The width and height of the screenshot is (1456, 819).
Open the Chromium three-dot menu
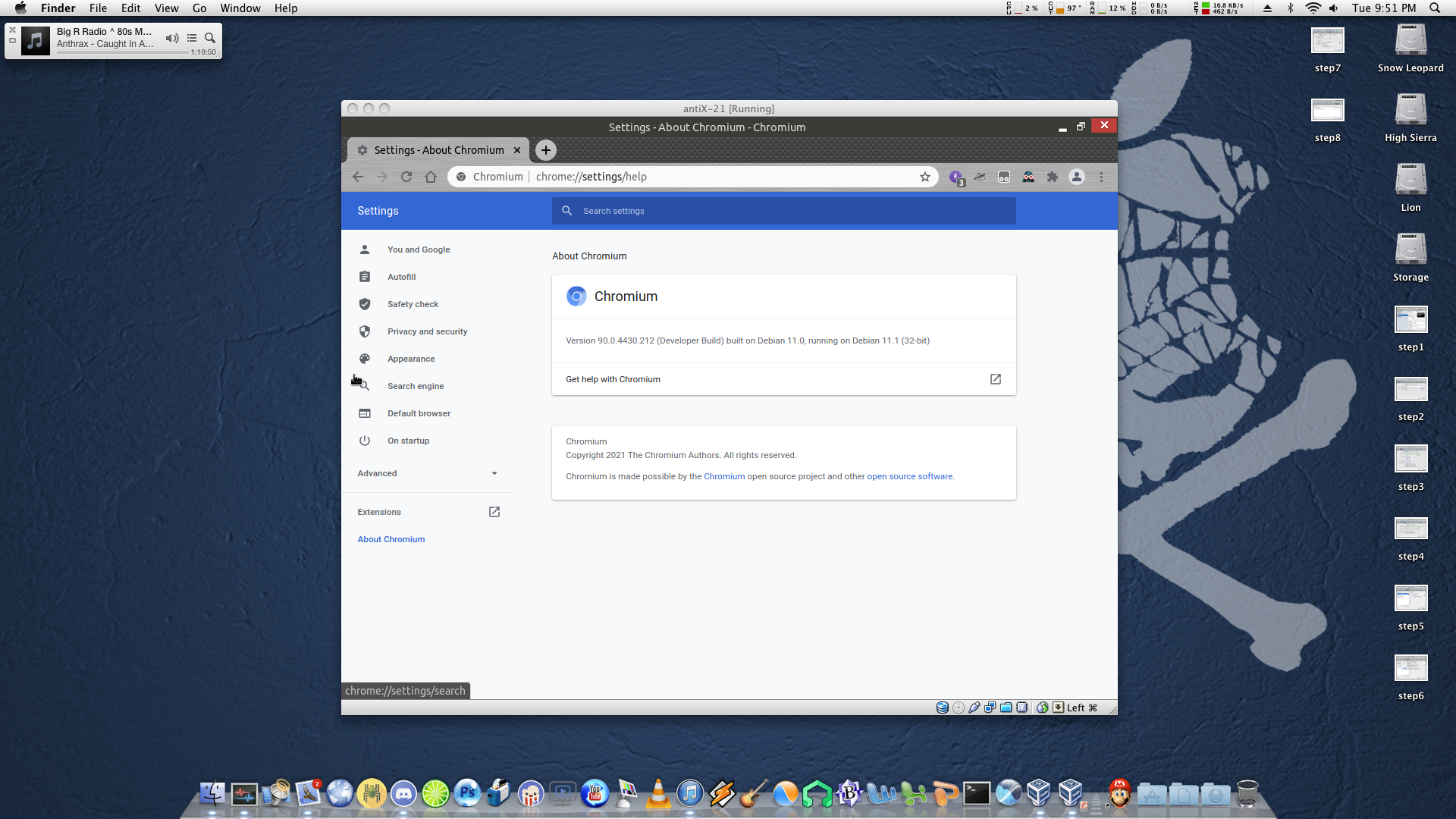pyautogui.click(x=1101, y=177)
